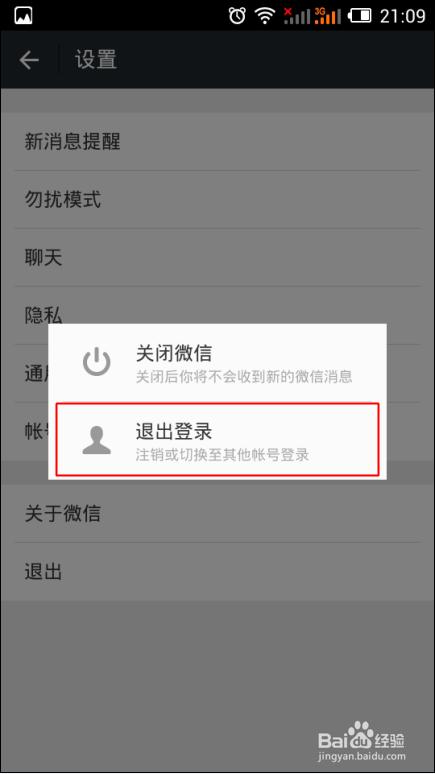Tap the back arrow beside 设置
The height and width of the screenshot is (774, 435).
(x=29, y=60)
